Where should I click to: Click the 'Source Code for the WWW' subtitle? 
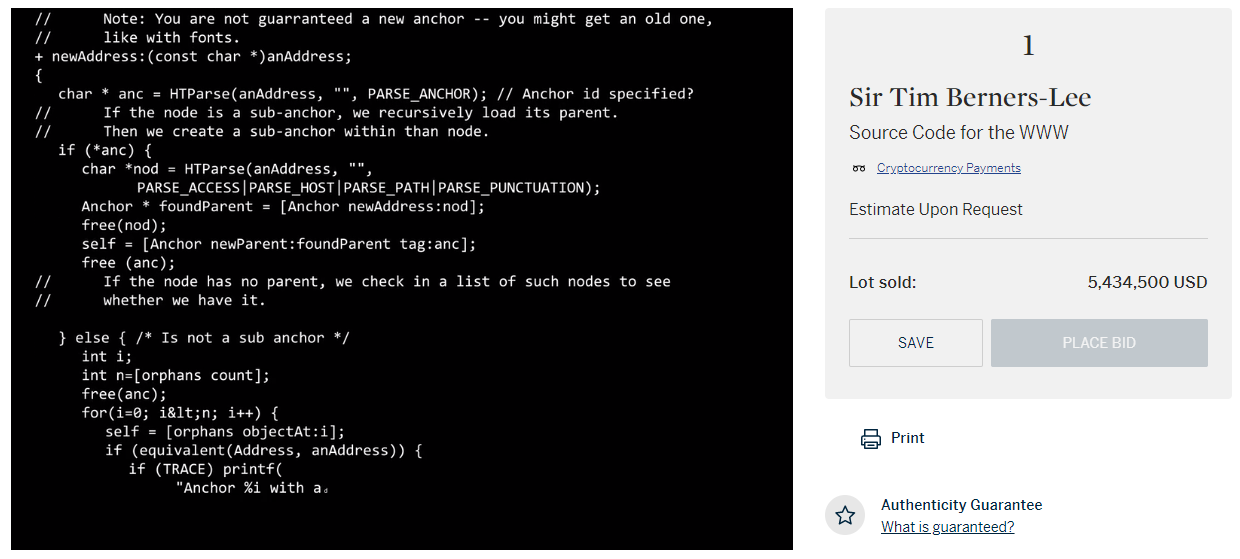coord(959,133)
